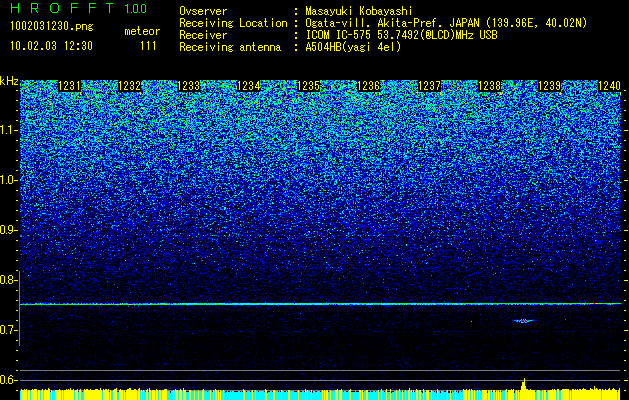
Task: Click the 1233 time marker
Action: coord(189,86)
